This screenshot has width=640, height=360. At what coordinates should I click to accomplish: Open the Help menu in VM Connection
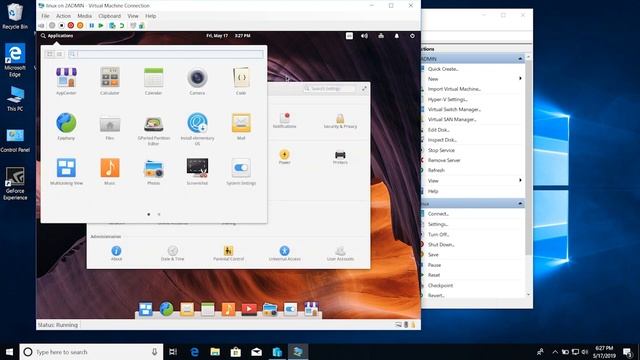(151, 16)
